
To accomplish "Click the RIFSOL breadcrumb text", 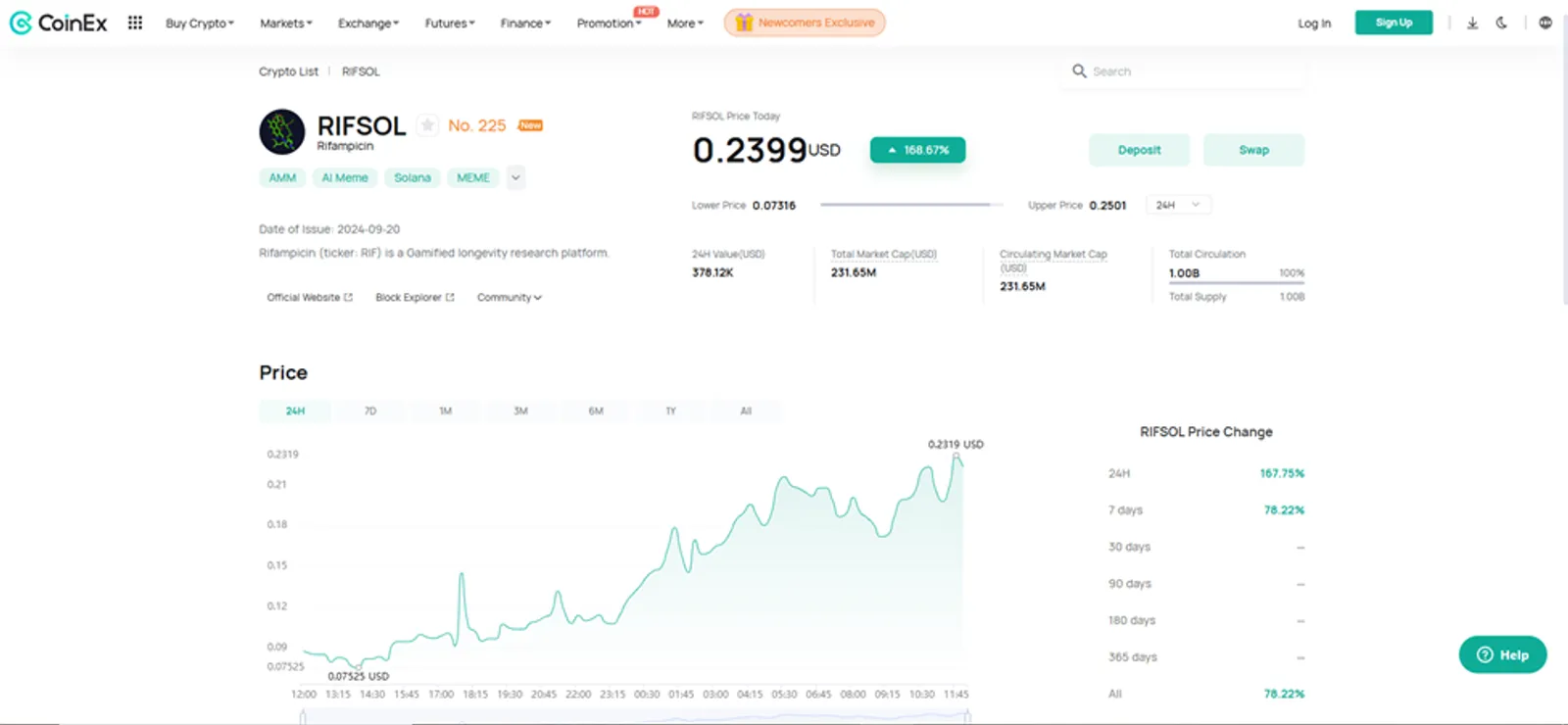I will (x=361, y=72).
